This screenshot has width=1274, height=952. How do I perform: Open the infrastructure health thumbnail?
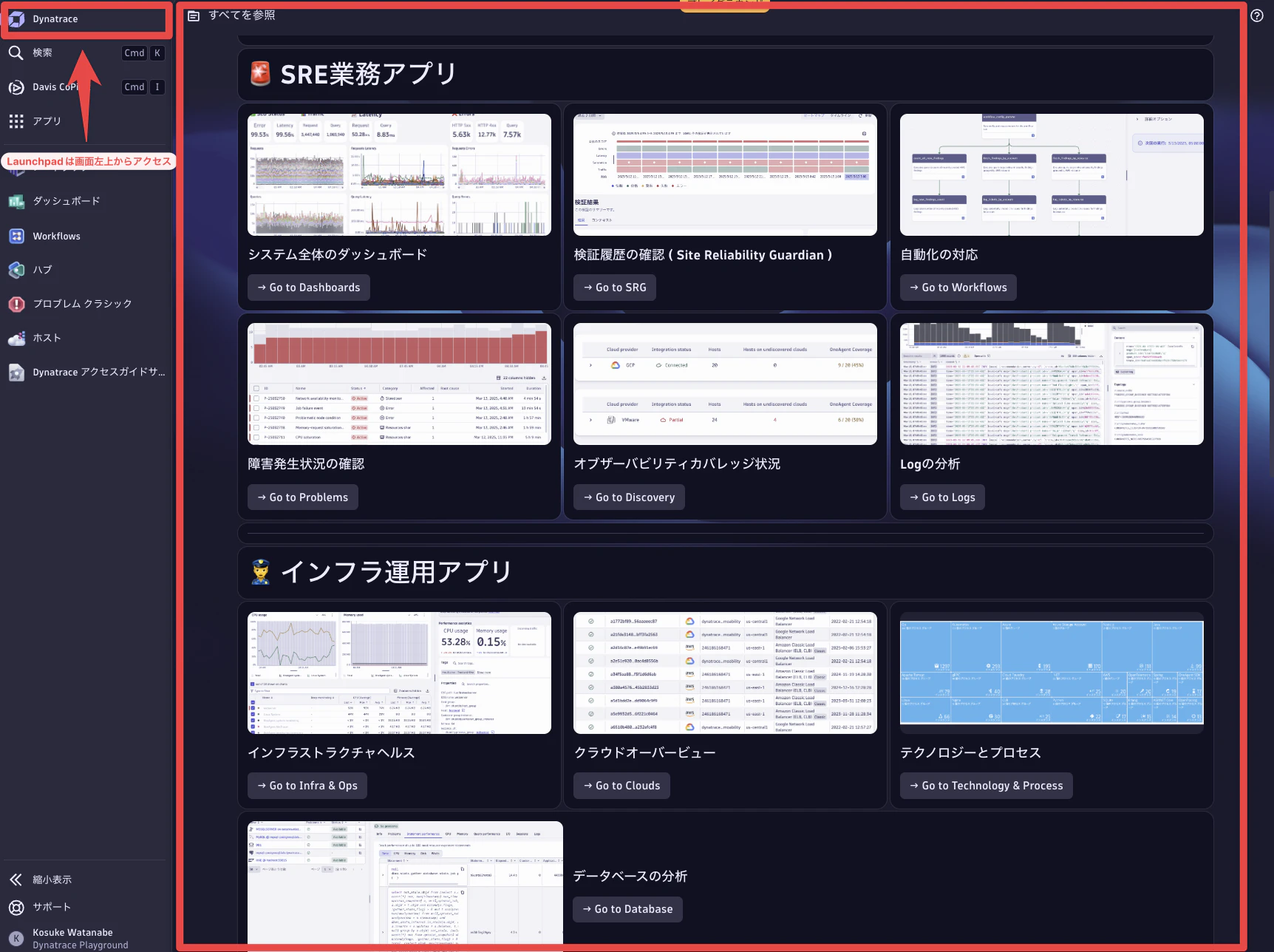399,673
